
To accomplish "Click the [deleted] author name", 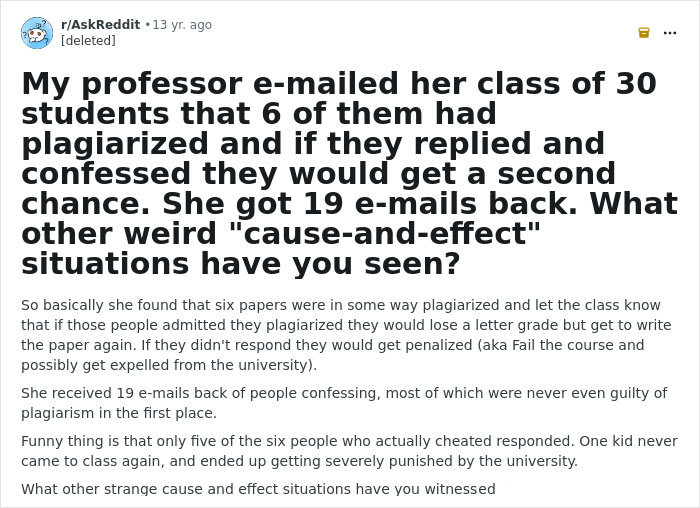I will 88,41.
